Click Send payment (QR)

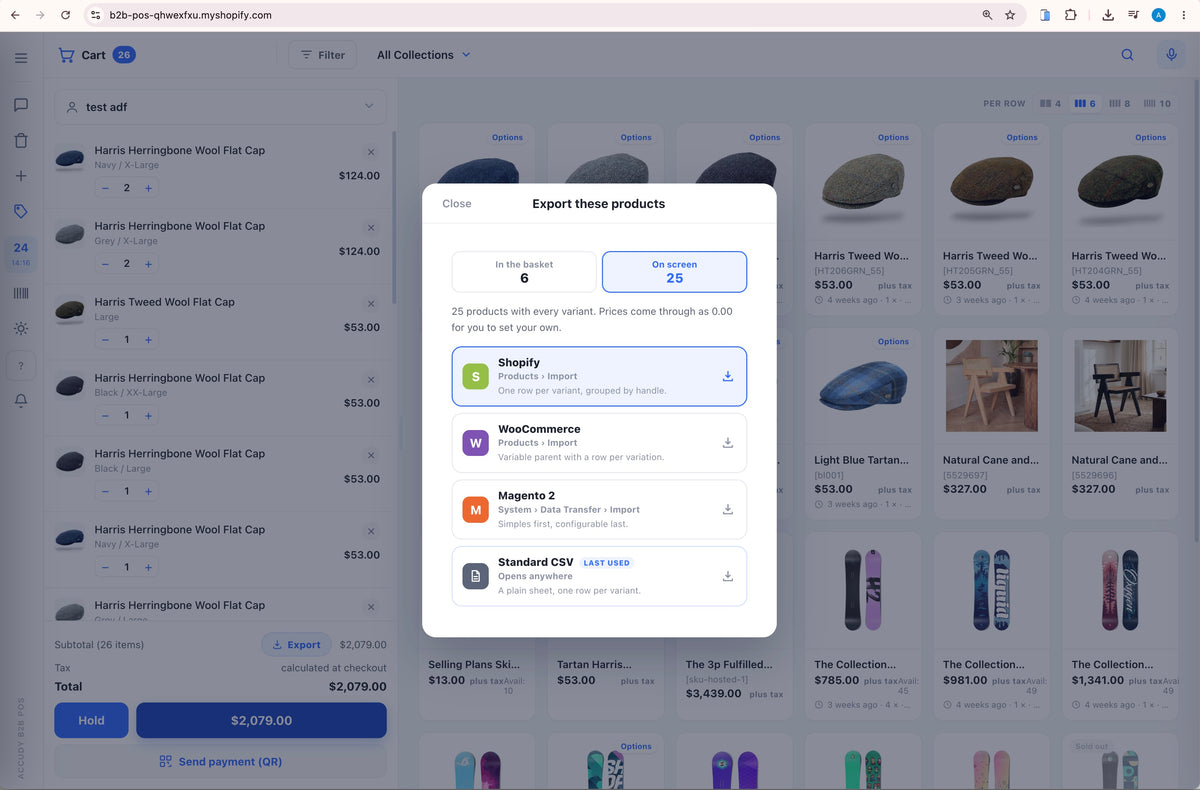point(220,761)
